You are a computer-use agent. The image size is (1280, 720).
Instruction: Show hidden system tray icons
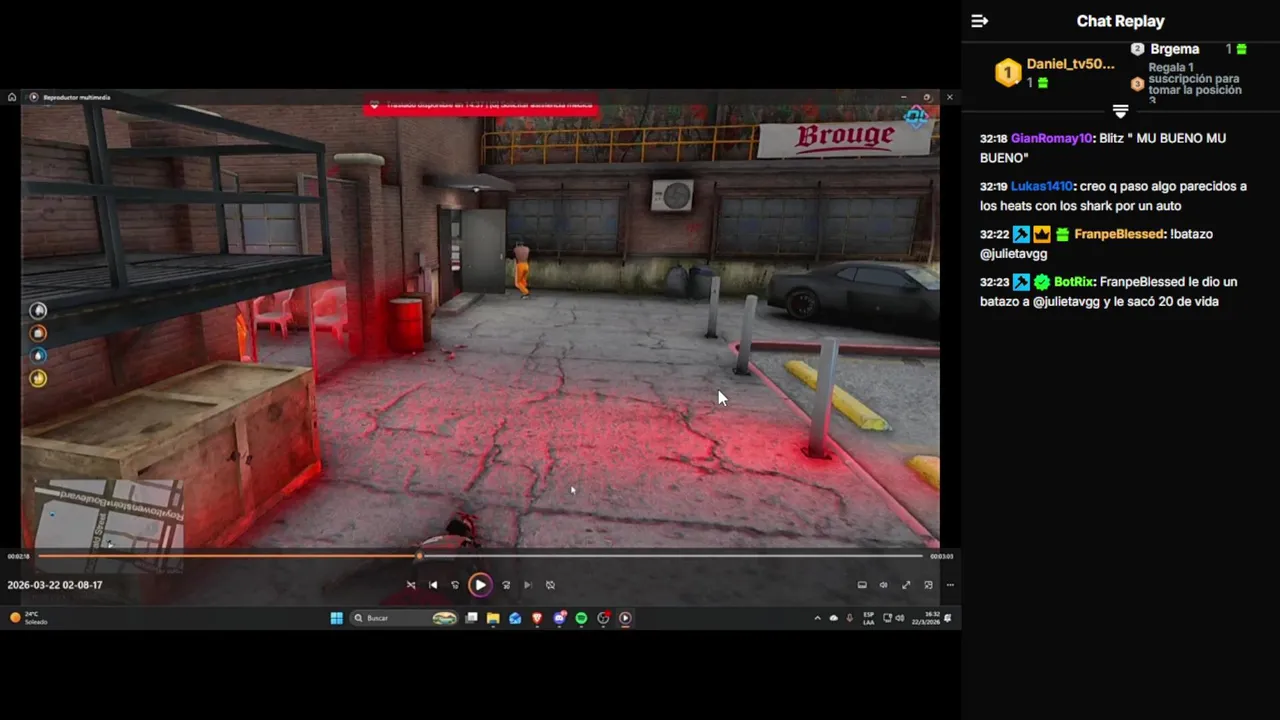(818, 618)
